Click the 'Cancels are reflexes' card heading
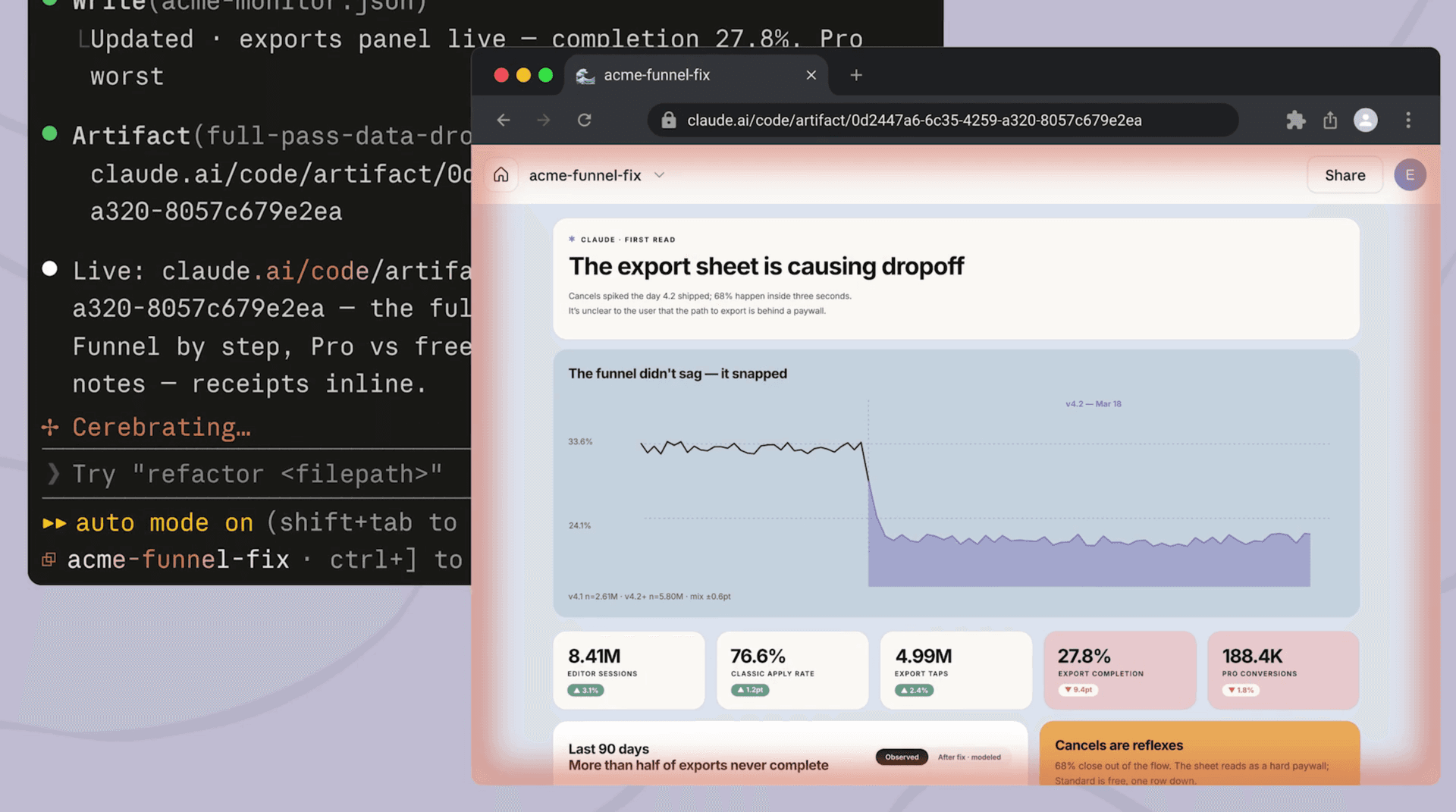This screenshot has height=812, width=1456. coord(1119,745)
